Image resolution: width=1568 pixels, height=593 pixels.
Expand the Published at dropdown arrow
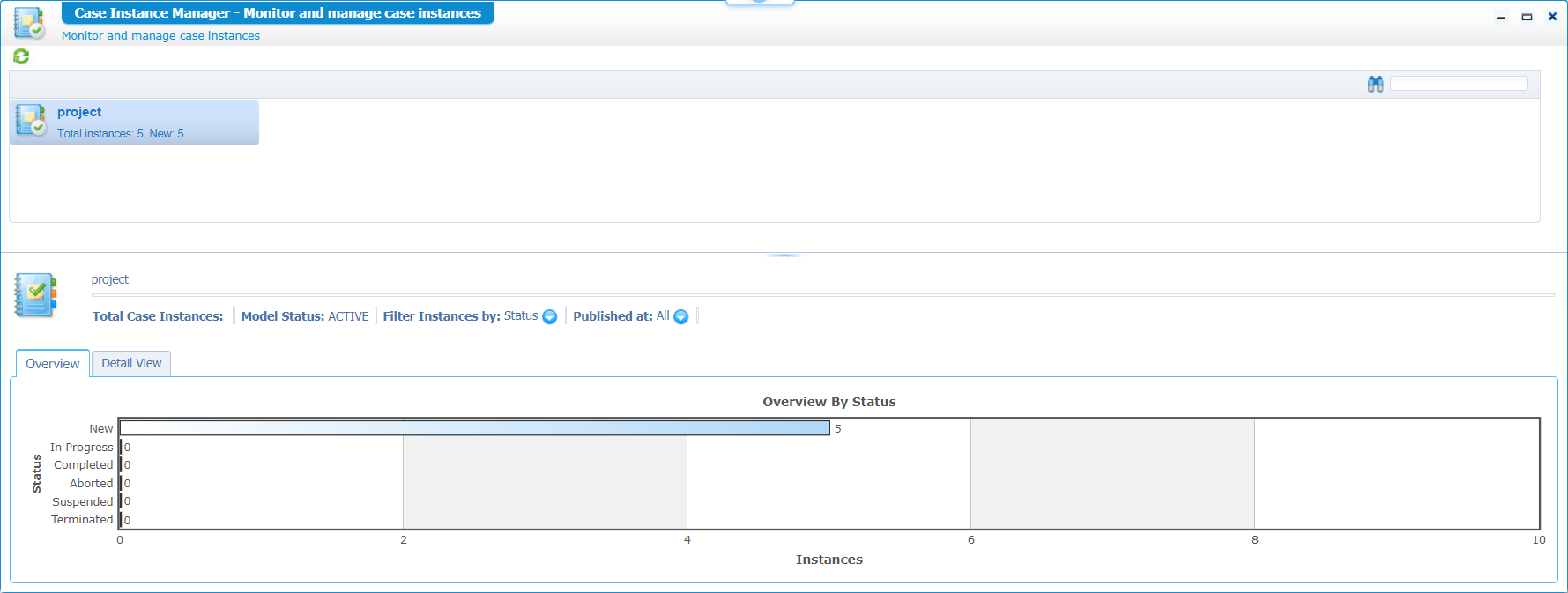(x=680, y=317)
